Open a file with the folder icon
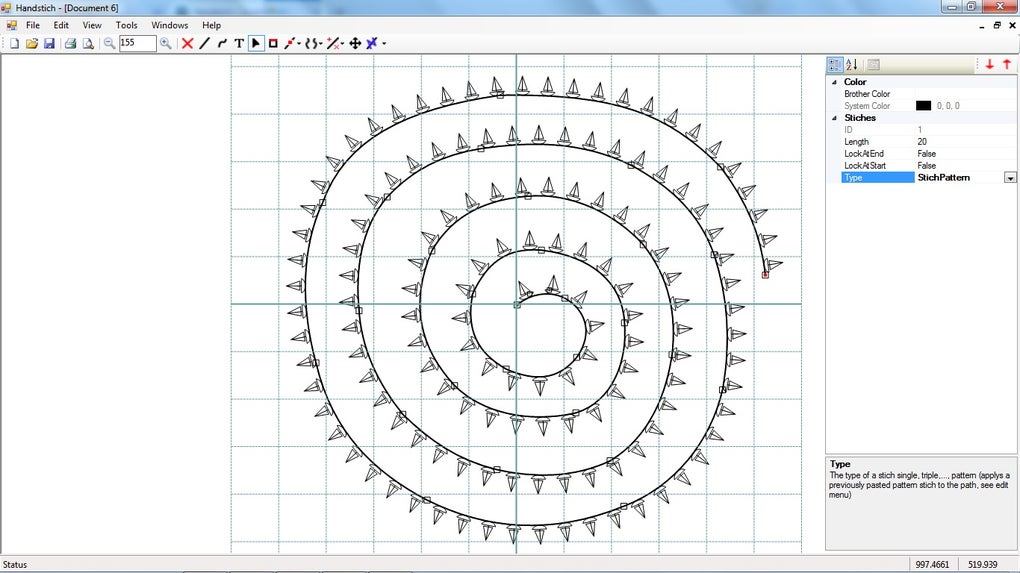Screen dimensions: 1020x573 pos(31,44)
